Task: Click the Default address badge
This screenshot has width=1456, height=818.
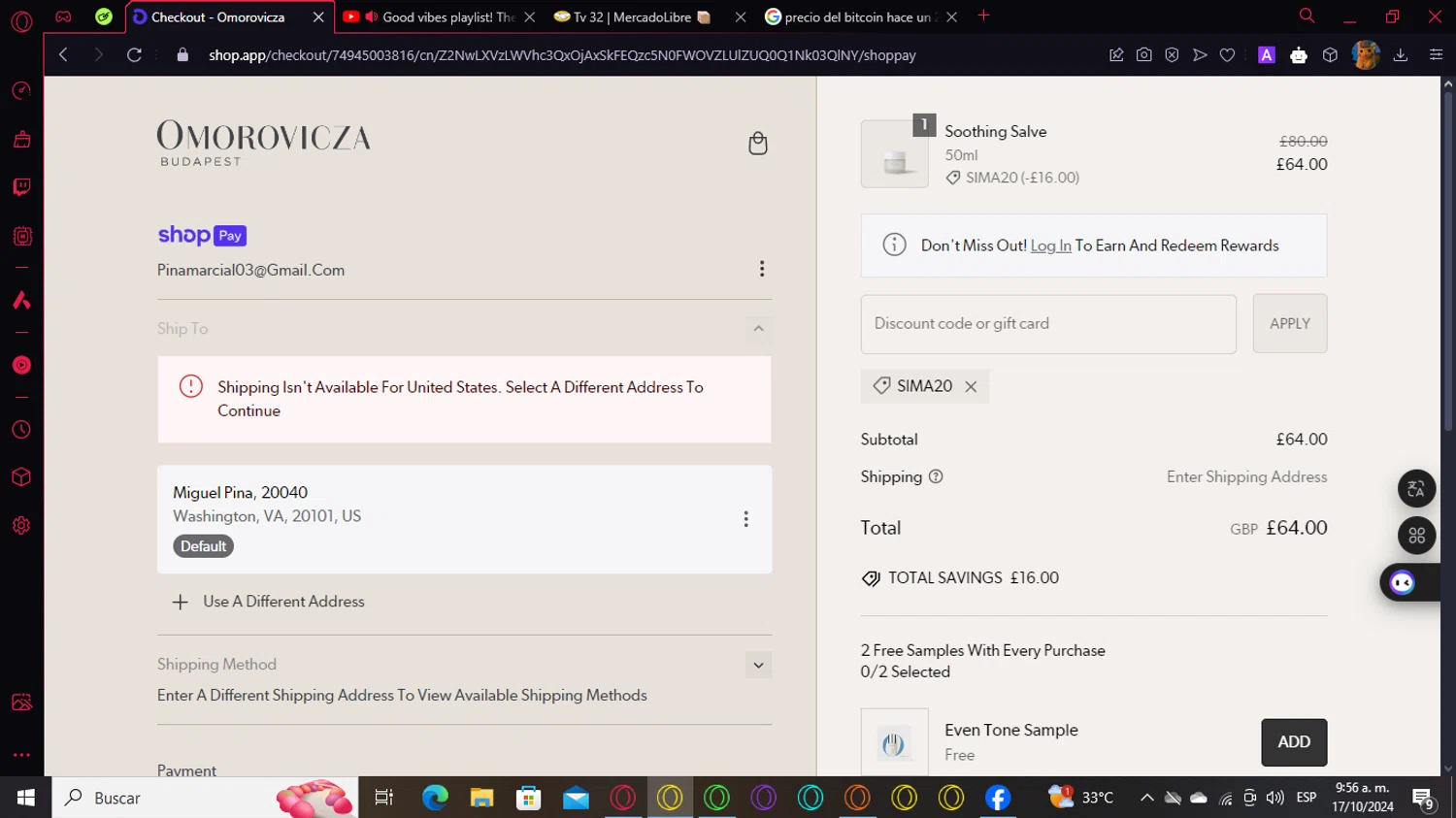Action: click(x=203, y=546)
